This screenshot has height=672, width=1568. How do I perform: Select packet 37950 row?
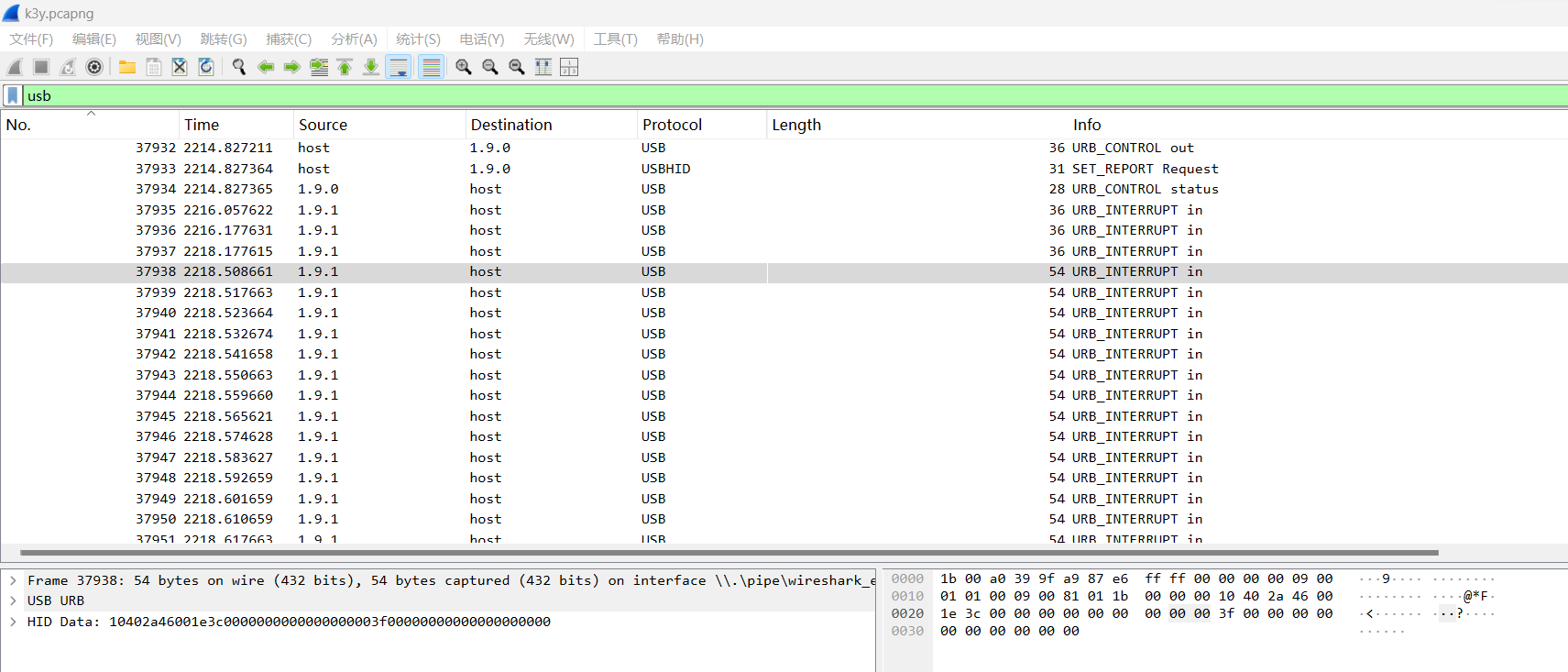coord(784,519)
